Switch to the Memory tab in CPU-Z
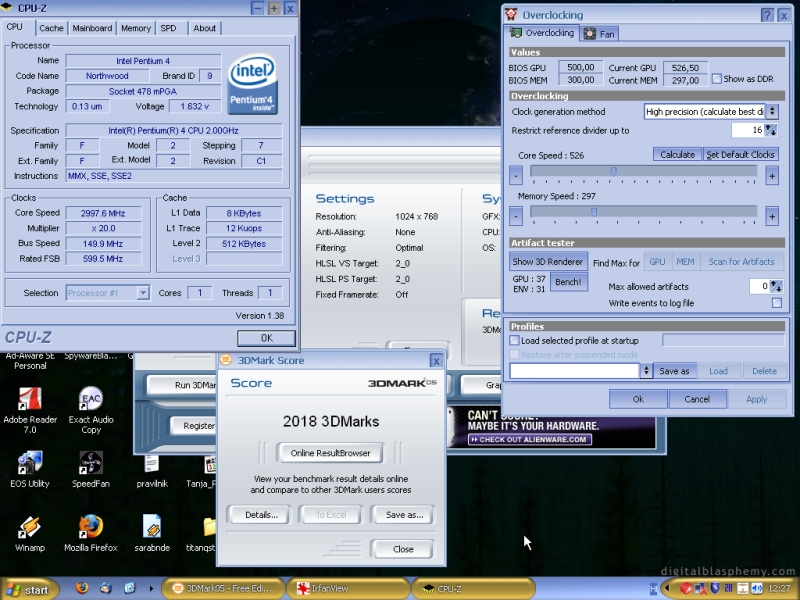800x600 pixels. 136,28
